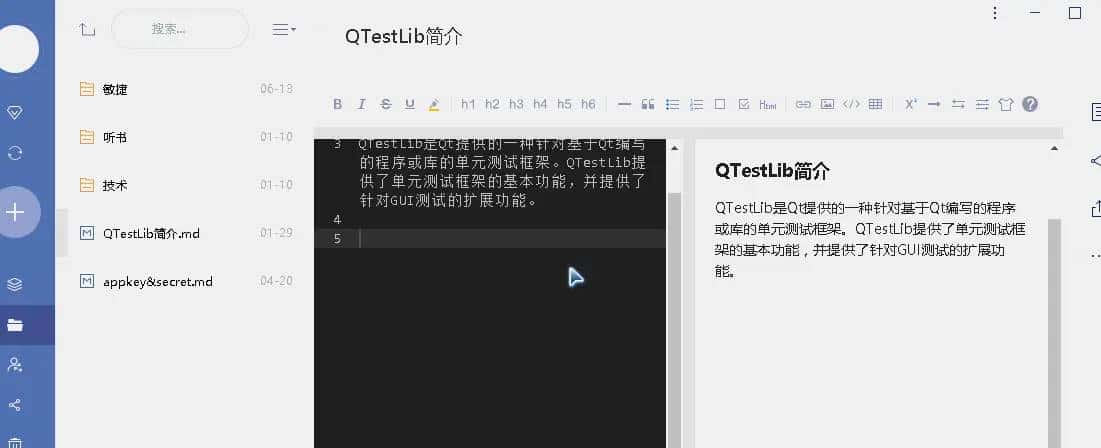Insert an image
The image size is (1101, 448).
coord(828,105)
